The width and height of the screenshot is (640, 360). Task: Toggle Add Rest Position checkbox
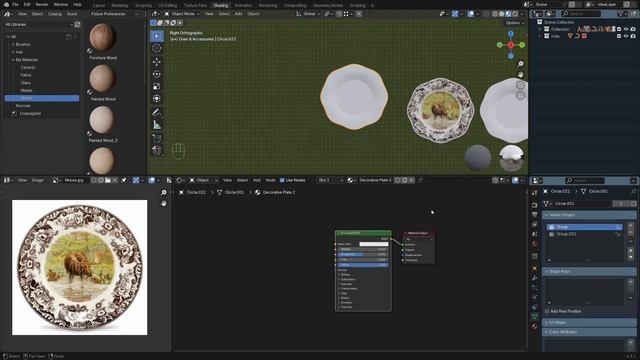(x=547, y=311)
